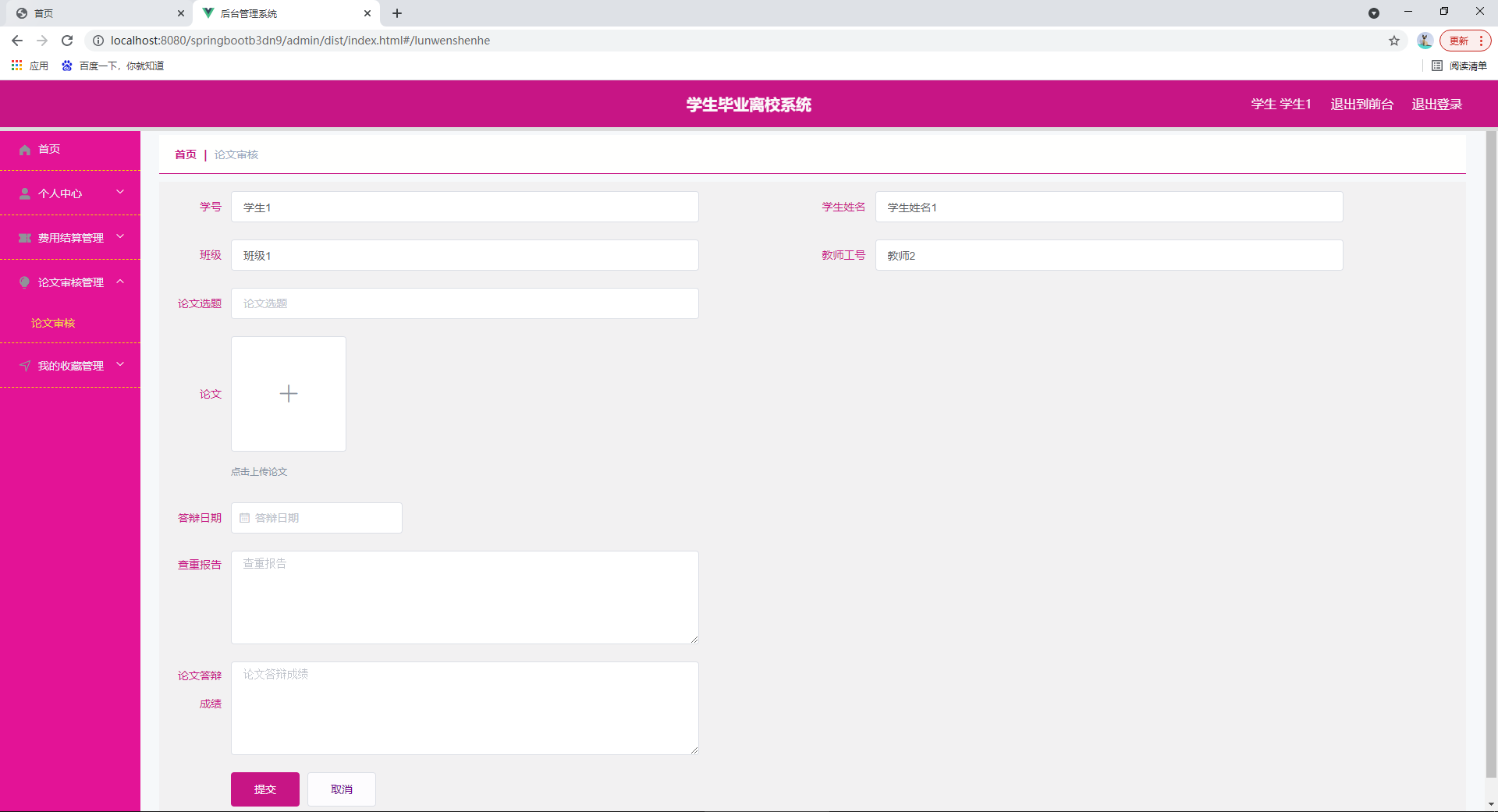1498x812 pixels.
Task: Open the tab search dropdown arrow
Action: [x=1374, y=13]
